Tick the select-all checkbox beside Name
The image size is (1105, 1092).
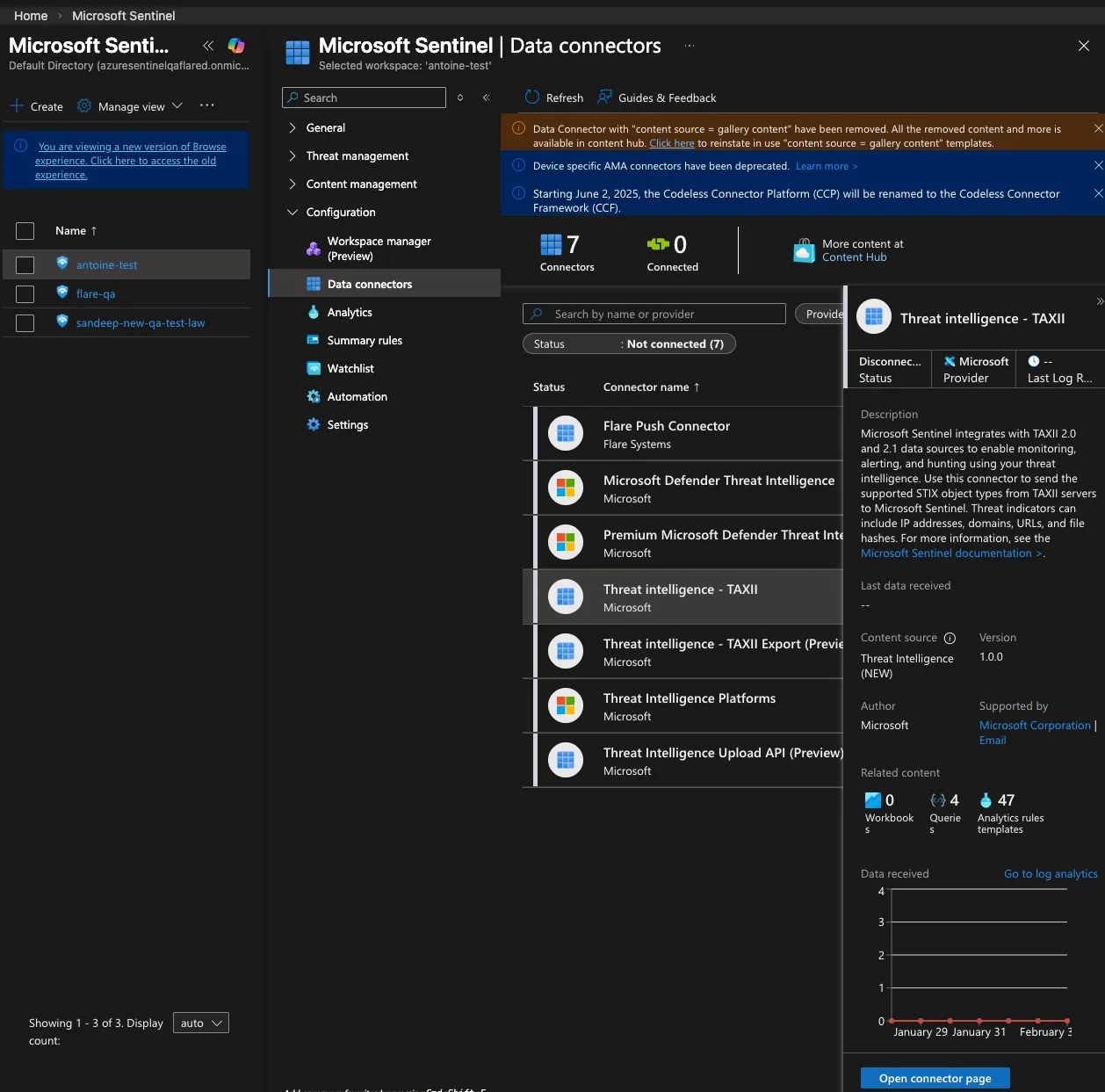pos(25,231)
